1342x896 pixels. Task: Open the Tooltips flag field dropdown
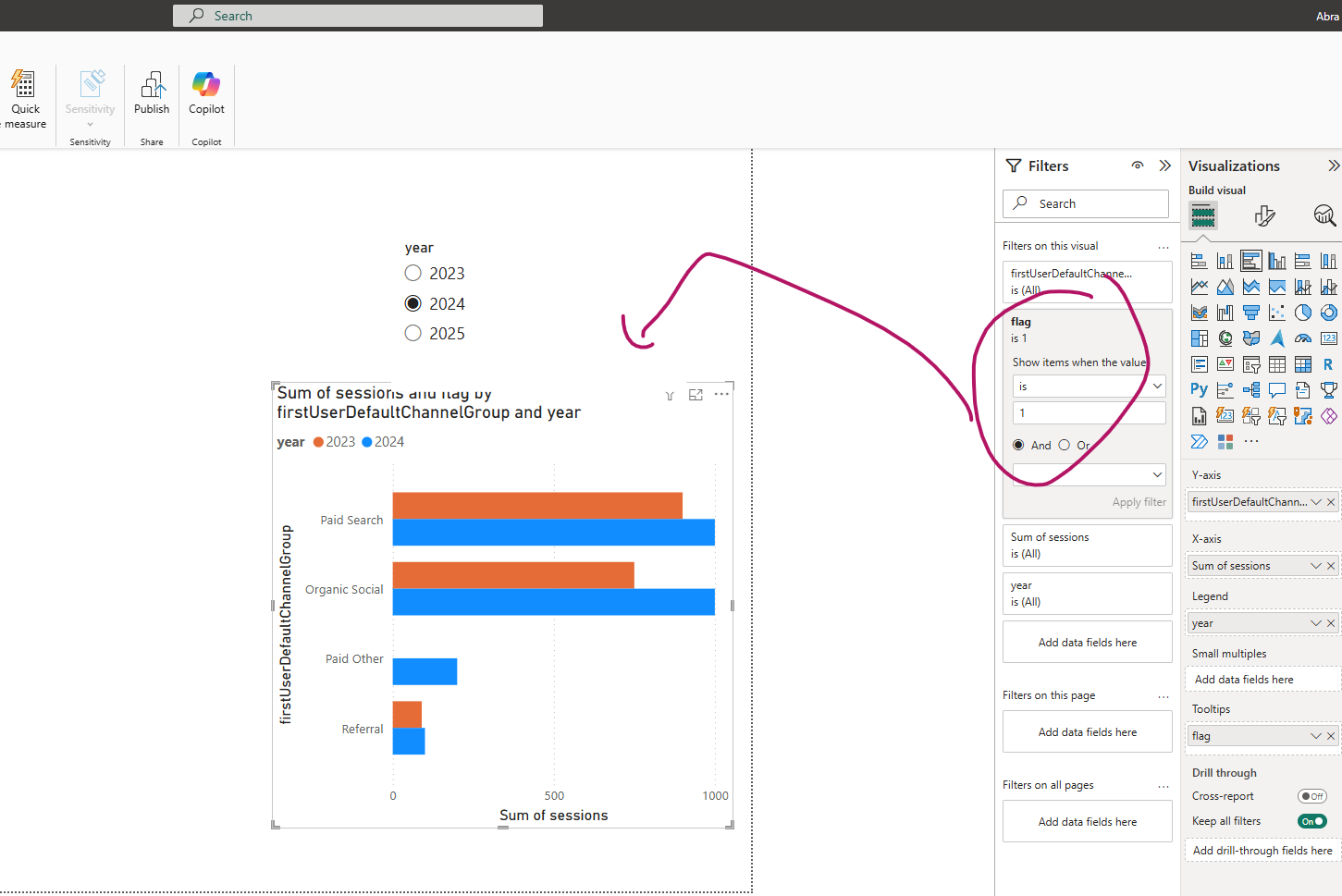coord(1316,736)
